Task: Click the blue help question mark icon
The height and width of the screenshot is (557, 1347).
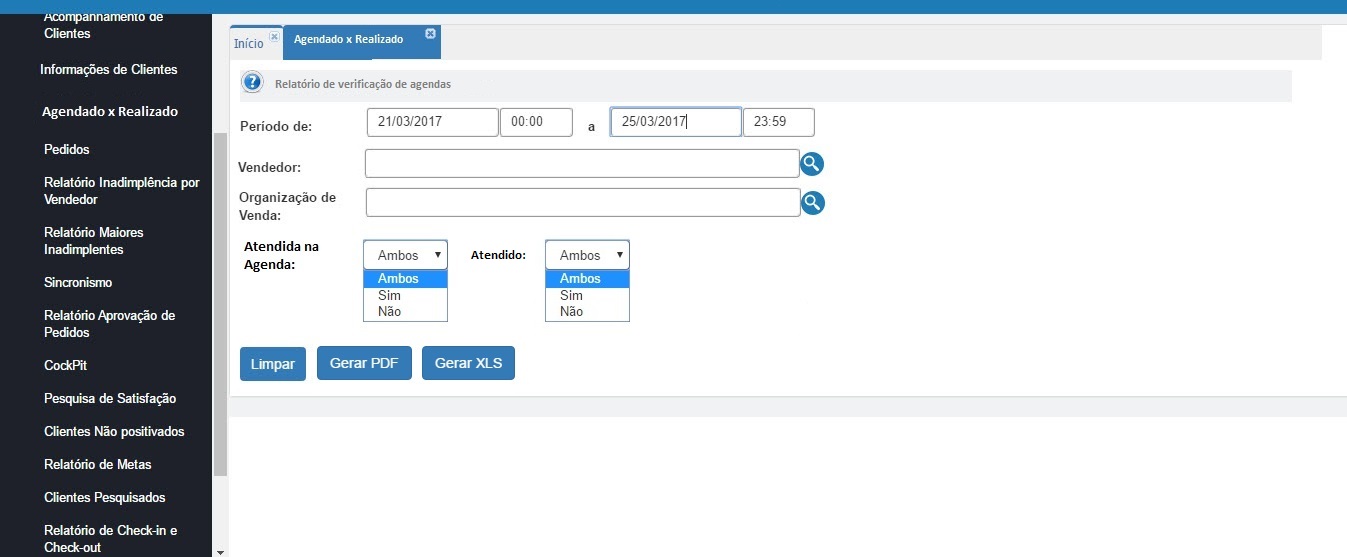Action: pos(253,83)
